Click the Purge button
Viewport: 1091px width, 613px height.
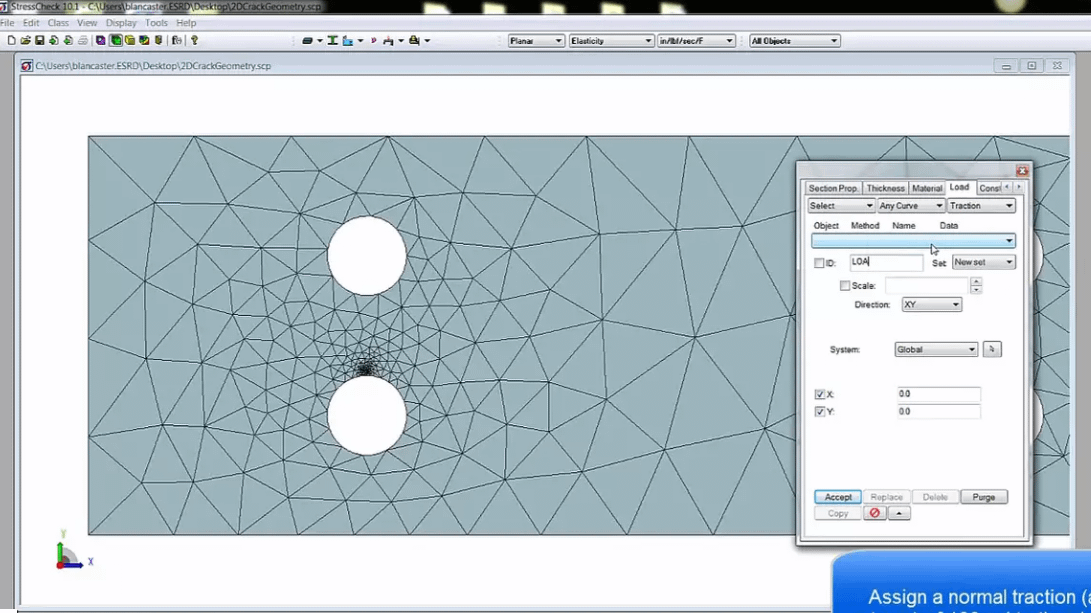click(x=983, y=496)
